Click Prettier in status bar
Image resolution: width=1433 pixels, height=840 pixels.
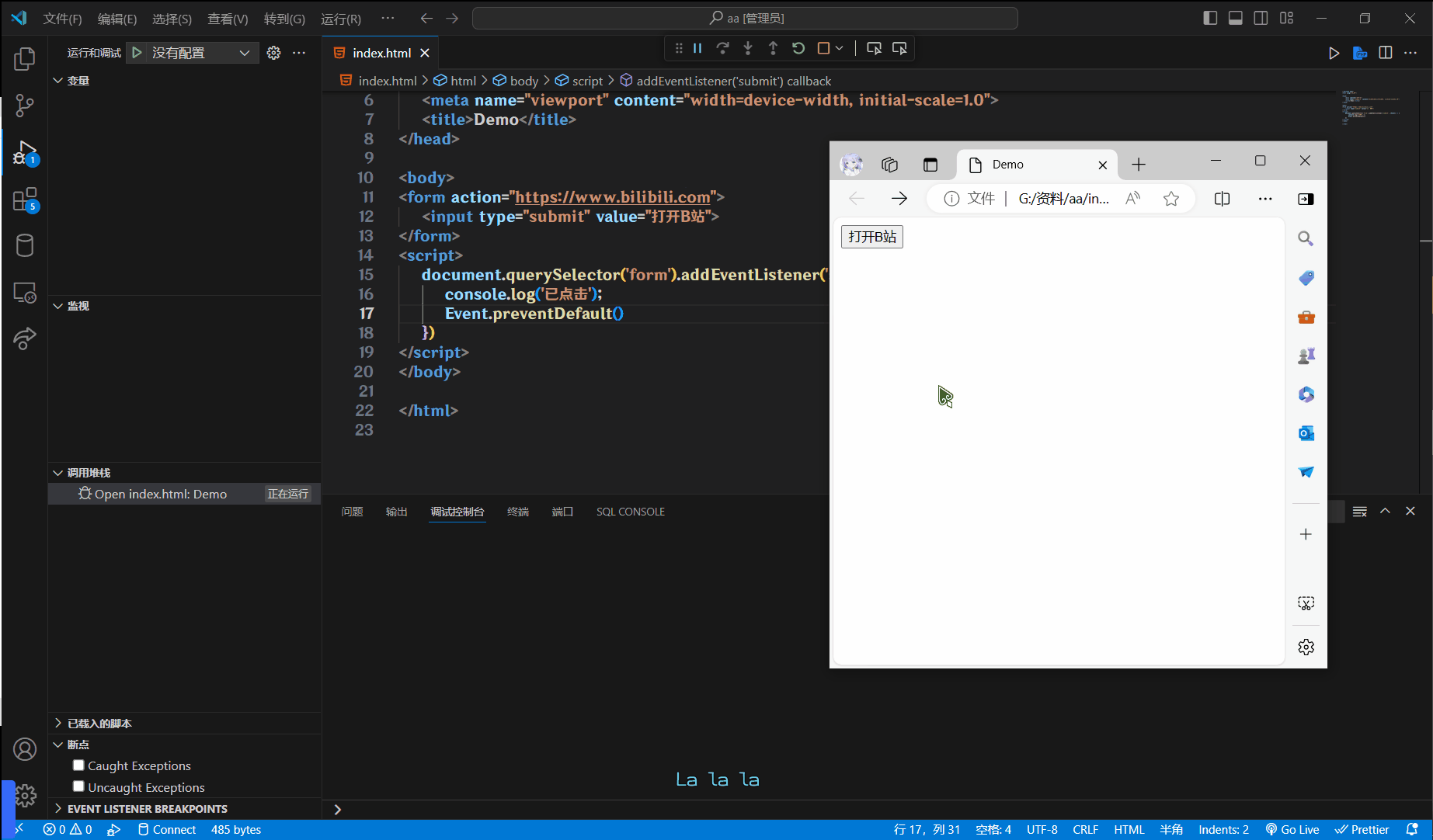1362,830
